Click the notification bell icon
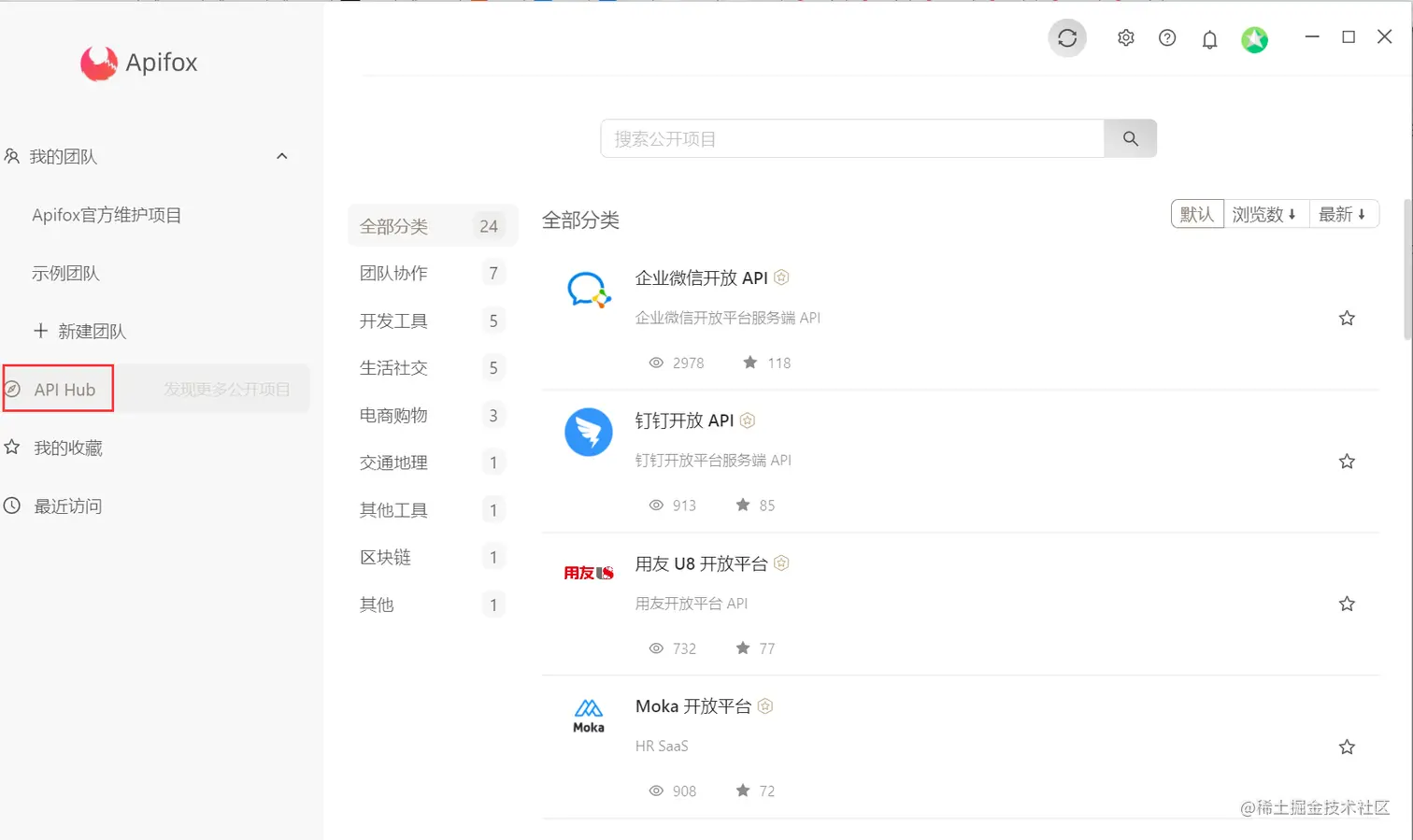 tap(1209, 38)
